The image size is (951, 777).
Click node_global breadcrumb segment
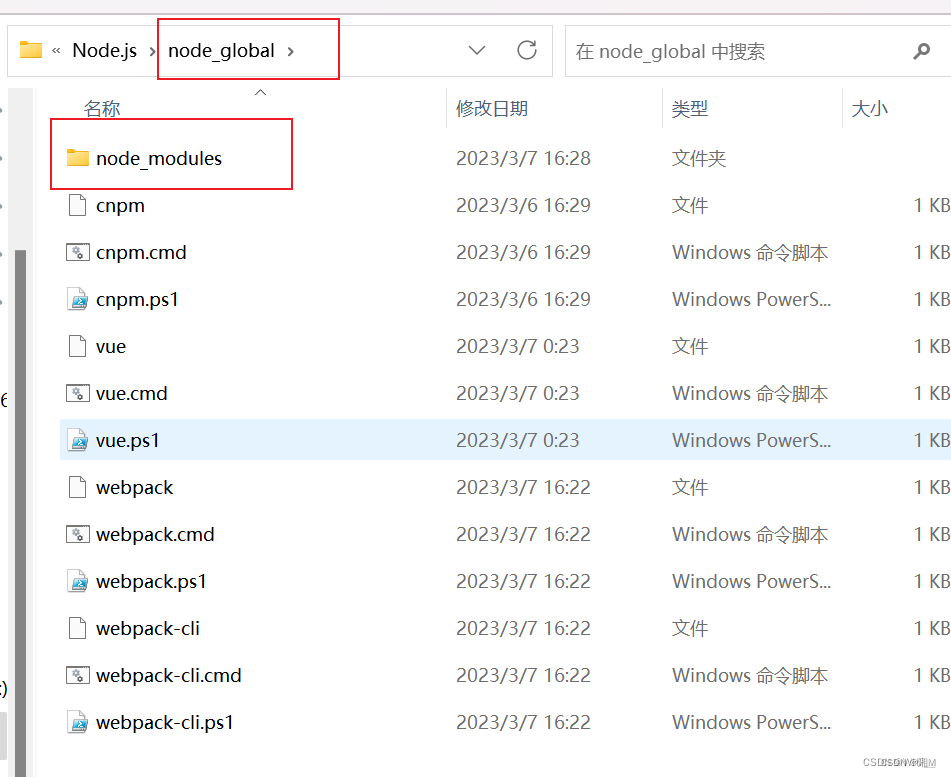[221, 50]
